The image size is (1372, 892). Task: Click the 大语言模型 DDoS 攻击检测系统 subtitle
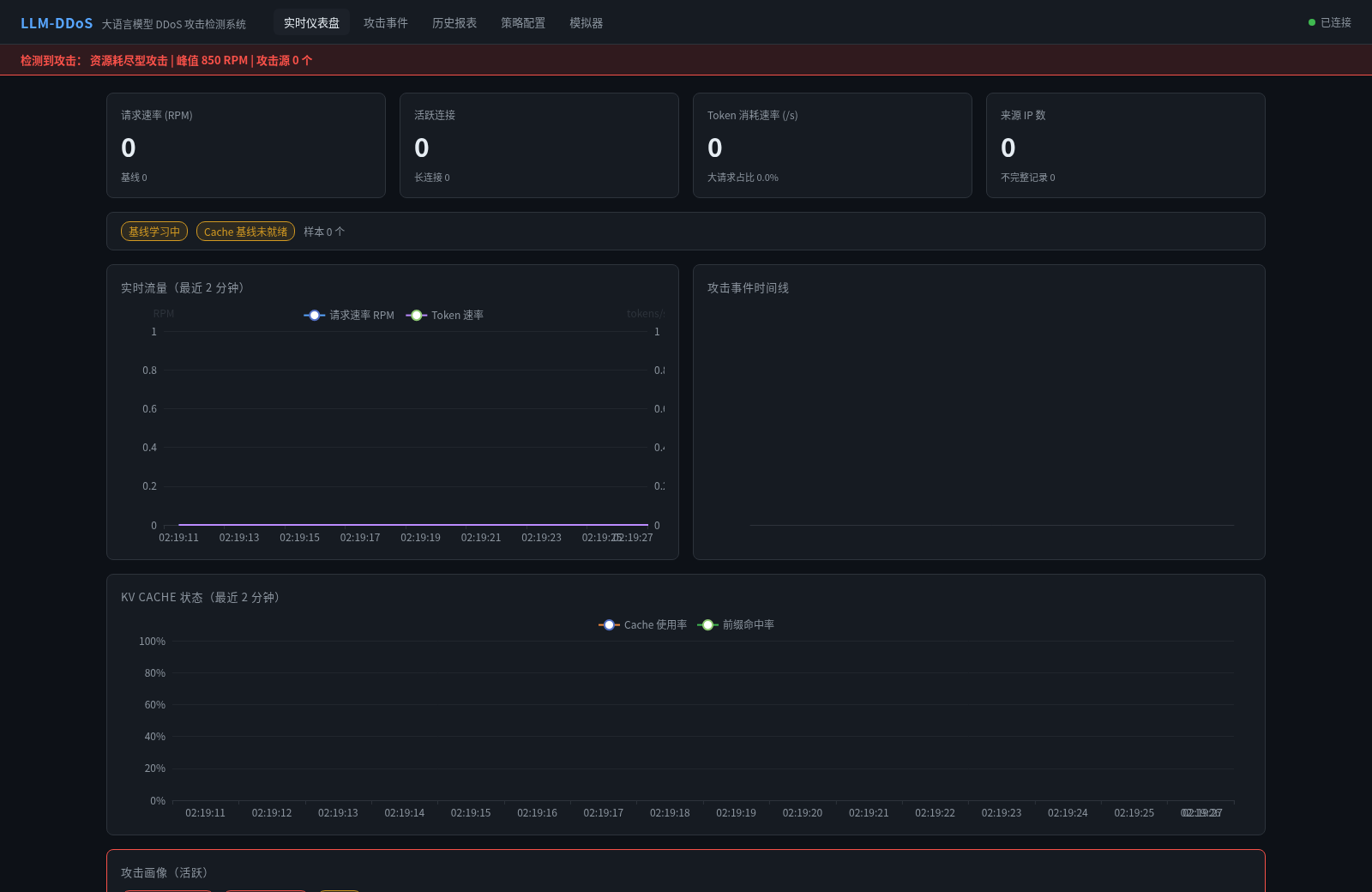[x=174, y=24]
